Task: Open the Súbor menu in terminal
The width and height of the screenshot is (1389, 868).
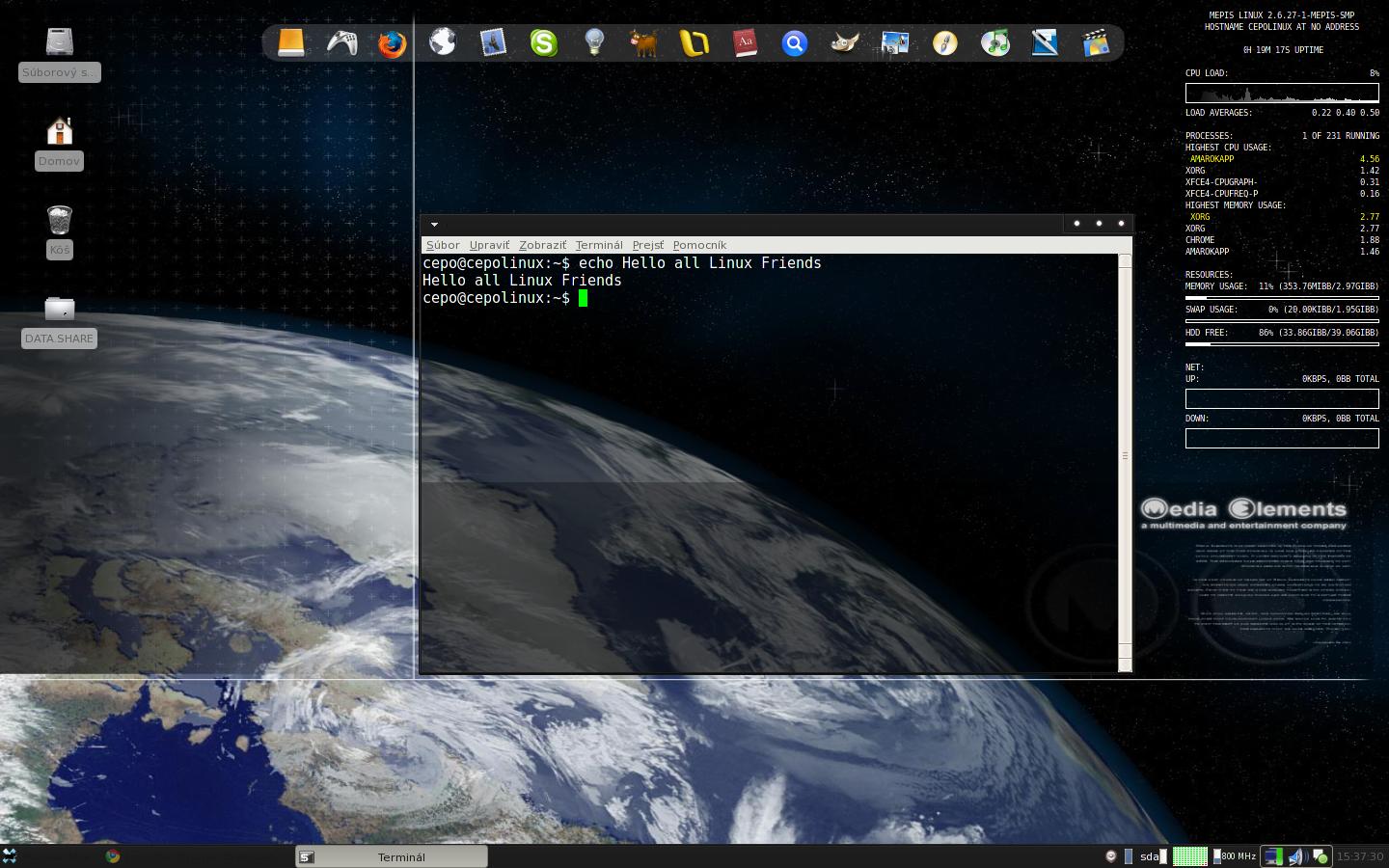Action: coord(443,245)
